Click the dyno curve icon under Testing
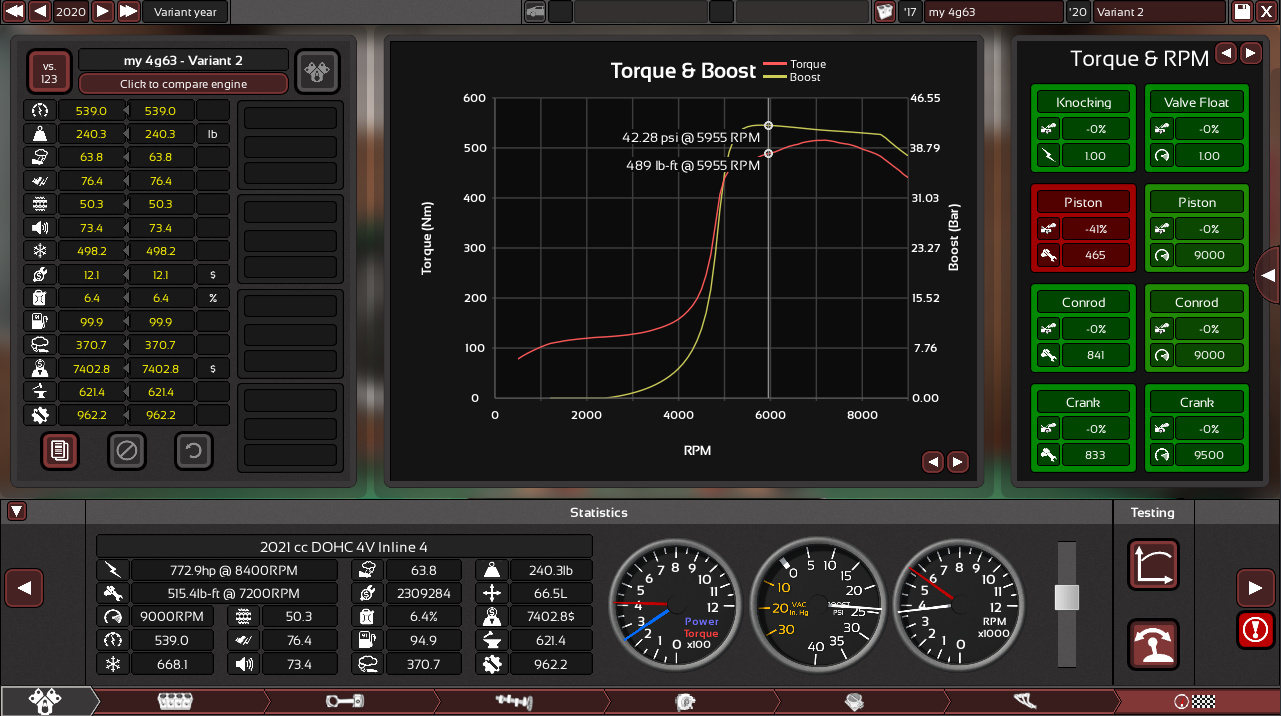The image size is (1281, 716). (1153, 565)
